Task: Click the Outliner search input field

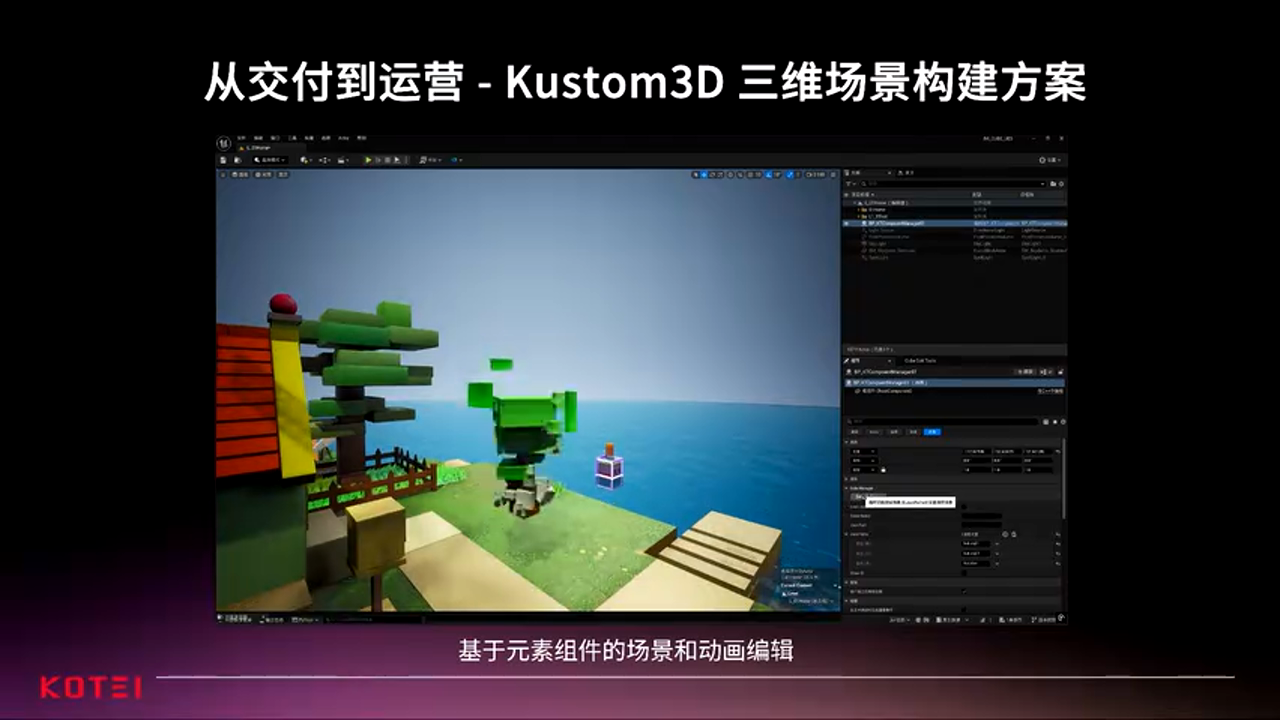Action: (948, 184)
